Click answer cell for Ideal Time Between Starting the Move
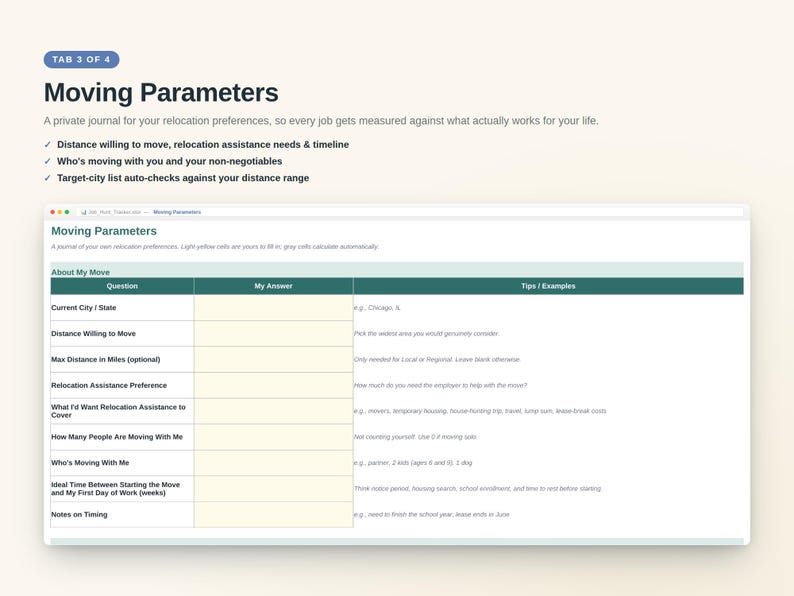 (x=273, y=489)
